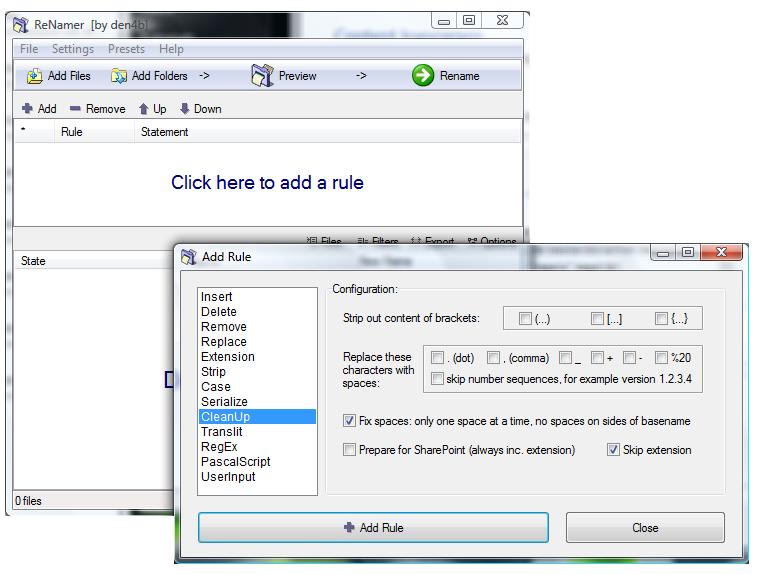The width and height of the screenshot is (763, 575).
Task: Select the Case rule type
Action: point(257,387)
